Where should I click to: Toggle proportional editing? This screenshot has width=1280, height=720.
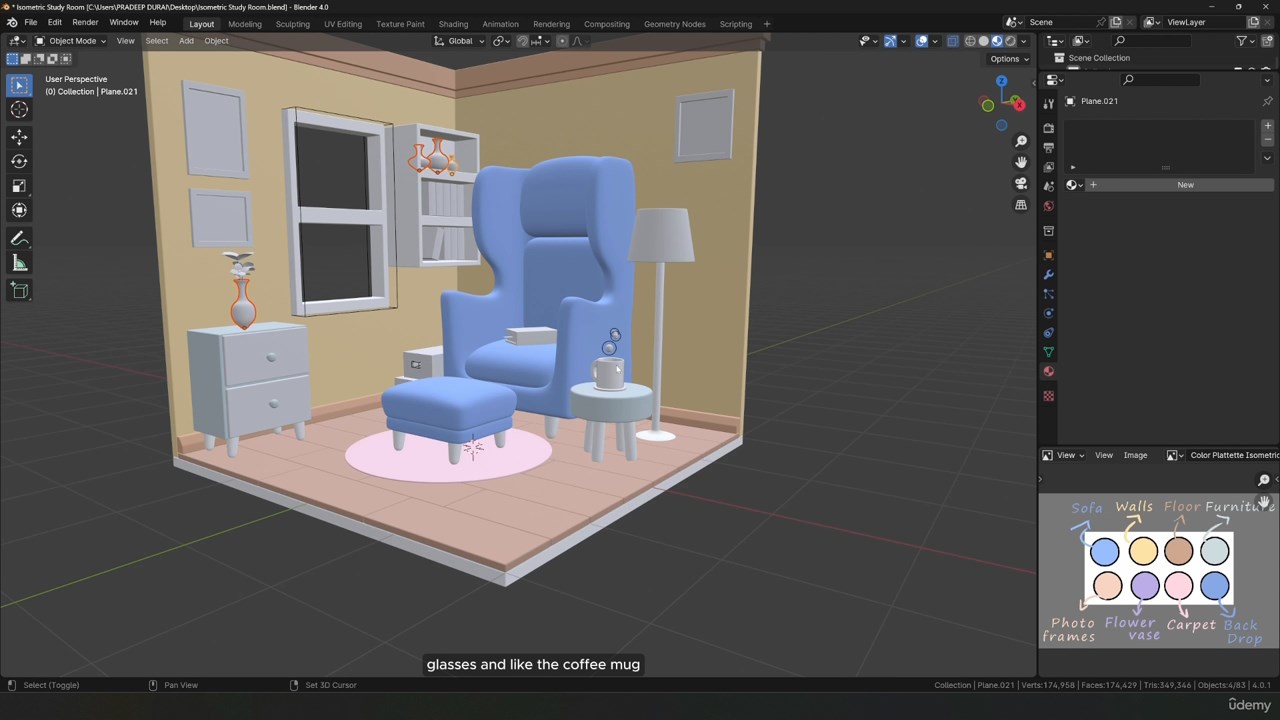pos(562,41)
